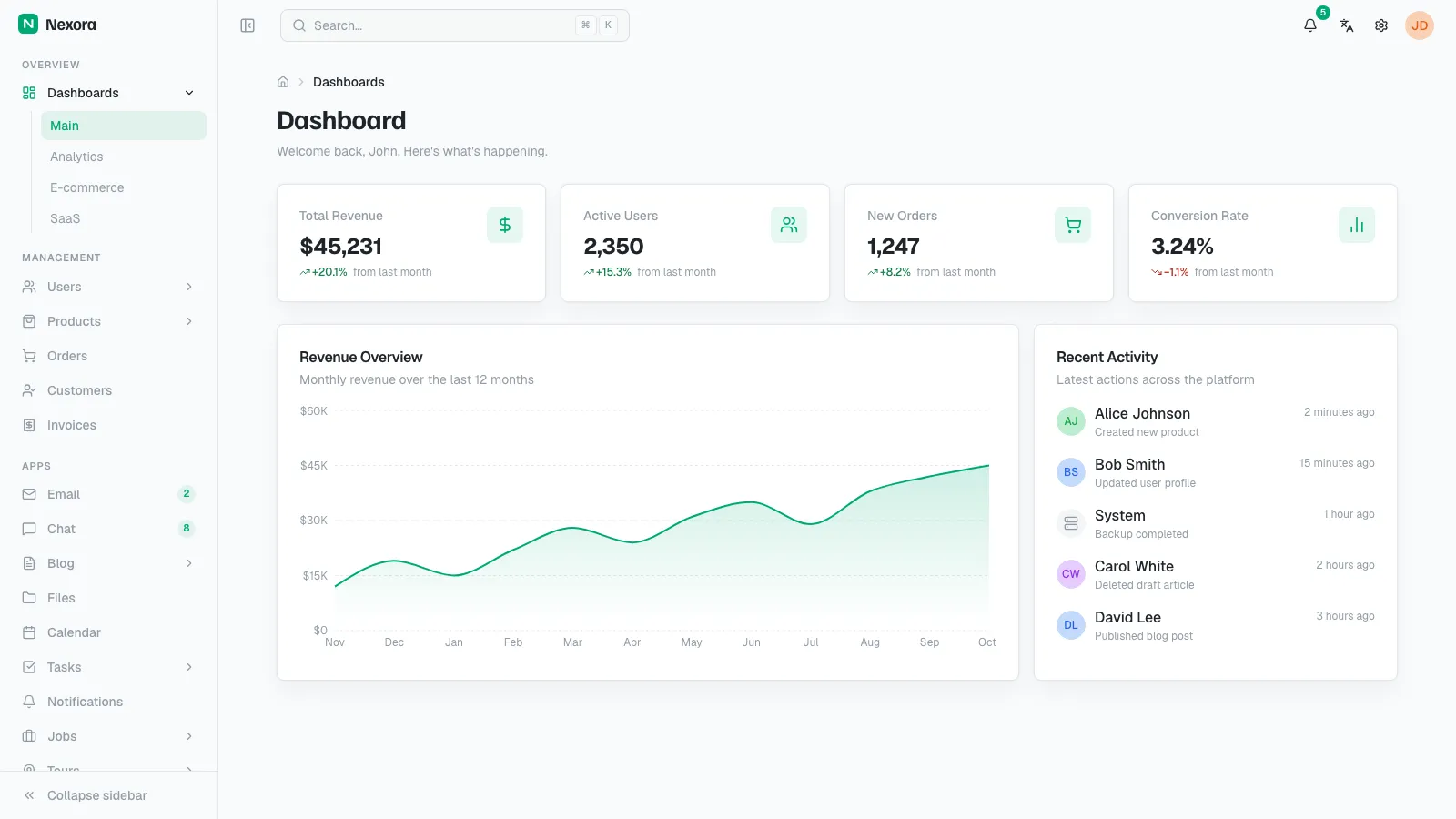Click the "Revenue Overview" heading
Image resolution: width=1456 pixels, height=819 pixels.
tap(361, 357)
